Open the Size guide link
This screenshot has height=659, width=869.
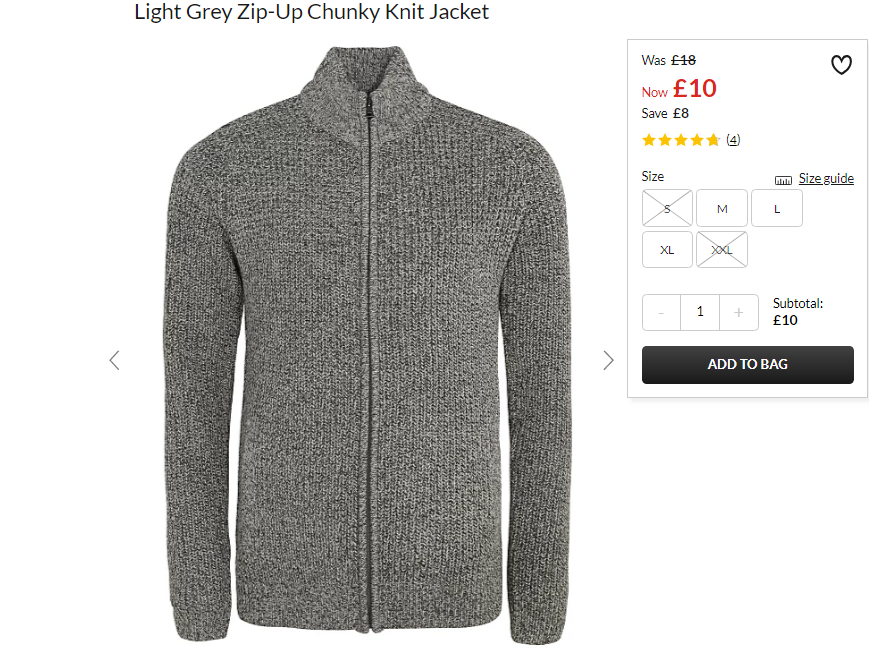pyautogui.click(x=826, y=178)
